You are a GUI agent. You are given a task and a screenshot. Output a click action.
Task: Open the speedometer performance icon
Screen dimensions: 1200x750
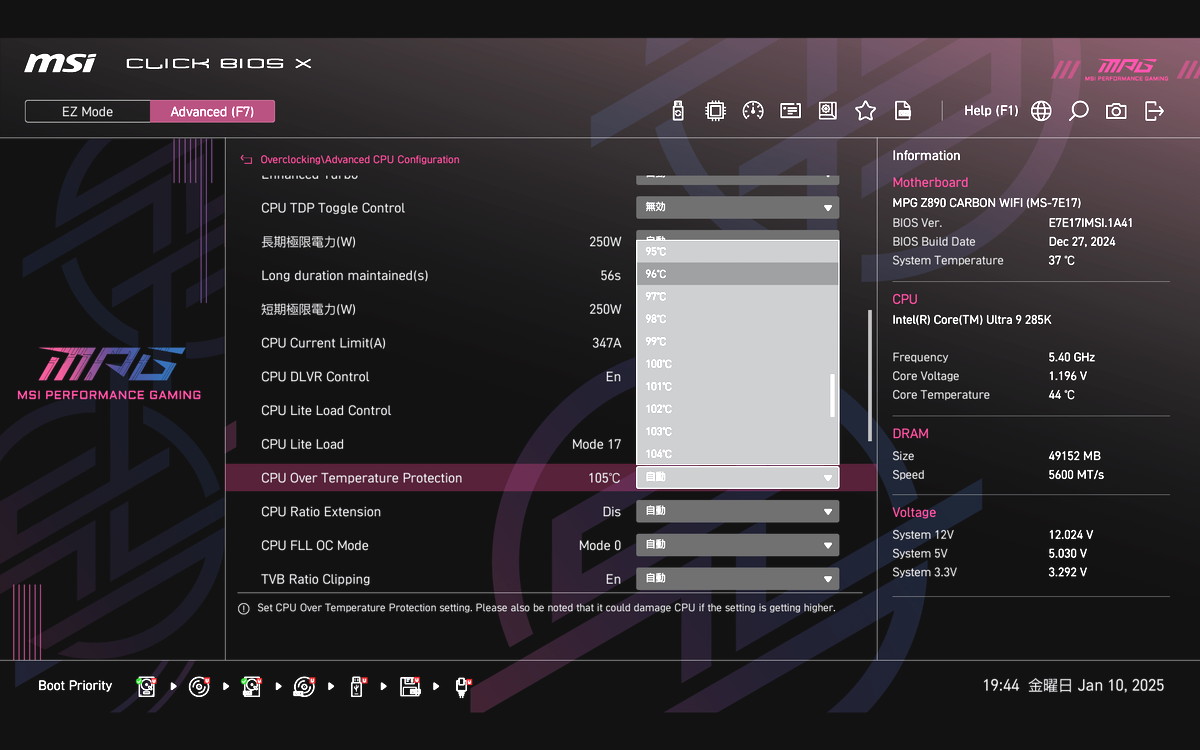coord(753,111)
